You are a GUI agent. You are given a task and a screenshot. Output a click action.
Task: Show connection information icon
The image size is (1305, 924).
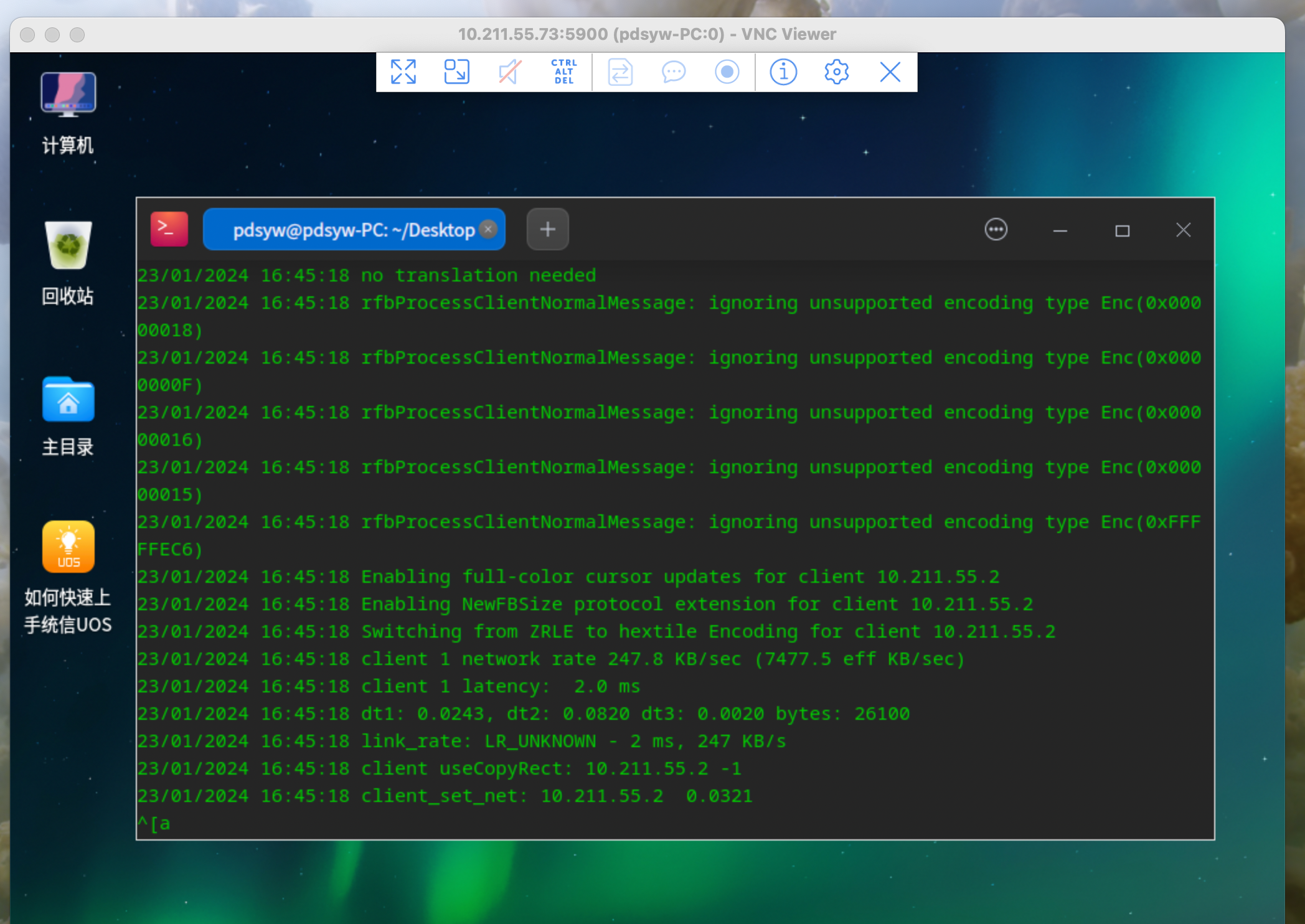coord(783,72)
